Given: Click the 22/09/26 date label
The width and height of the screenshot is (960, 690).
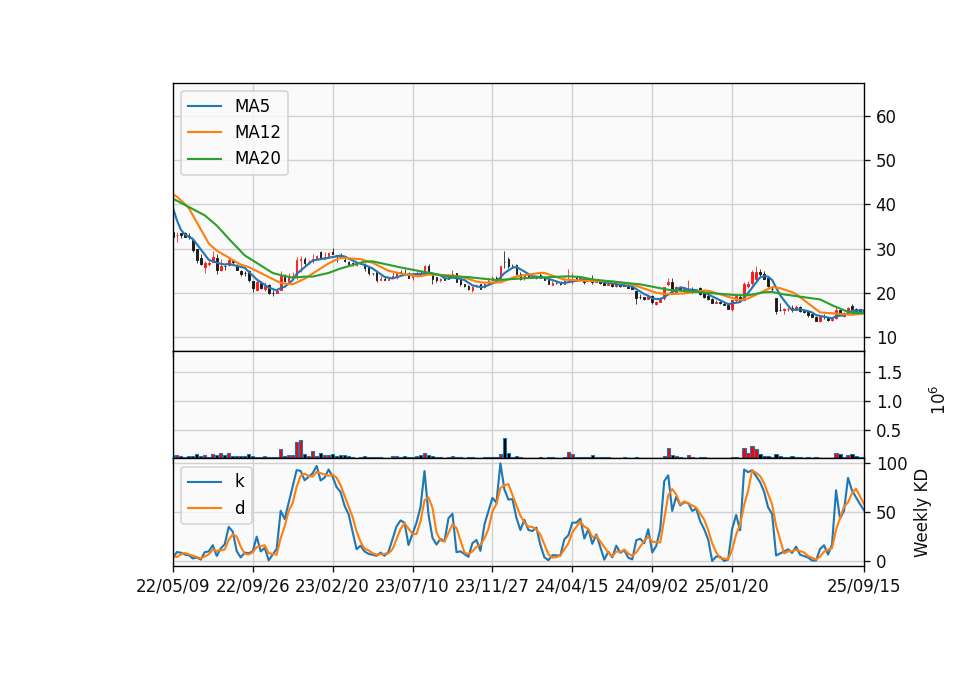Looking at the screenshot, I should click(253, 586).
